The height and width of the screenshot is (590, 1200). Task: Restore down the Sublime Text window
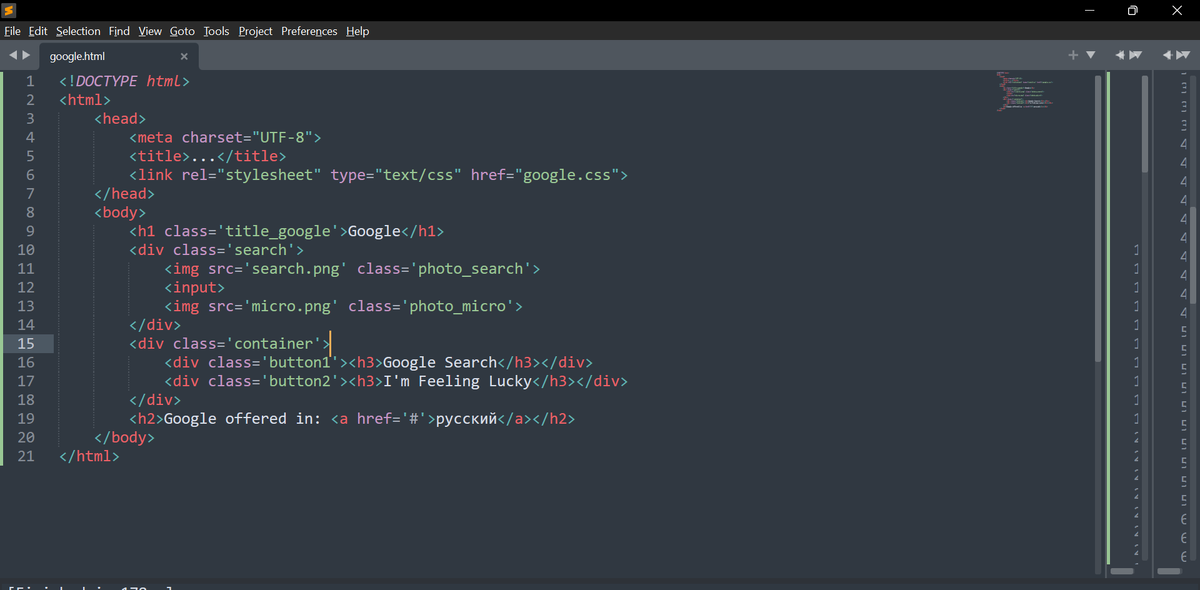1132,10
